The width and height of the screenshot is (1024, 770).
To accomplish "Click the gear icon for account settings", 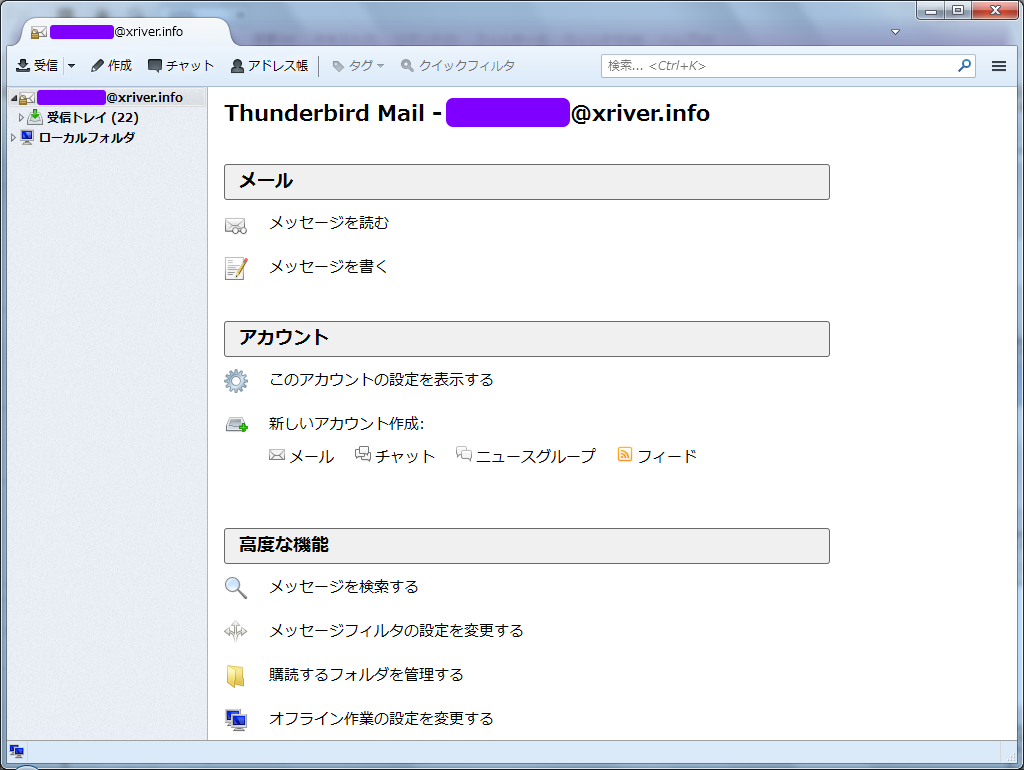I will [x=236, y=381].
